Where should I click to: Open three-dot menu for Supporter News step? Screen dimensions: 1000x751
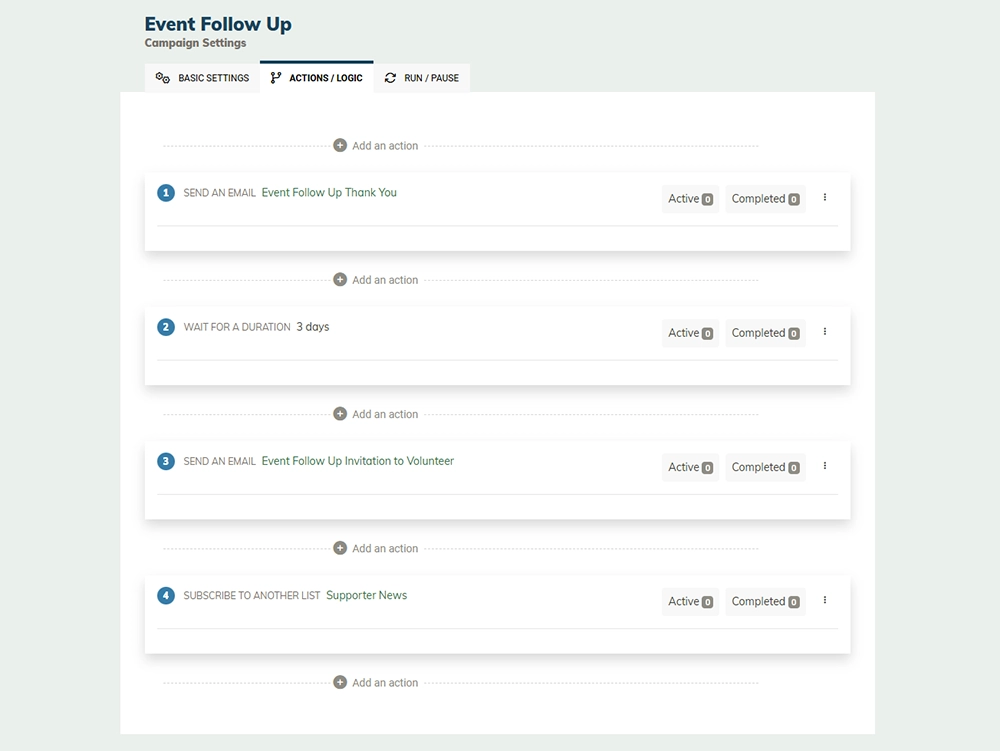click(x=825, y=600)
